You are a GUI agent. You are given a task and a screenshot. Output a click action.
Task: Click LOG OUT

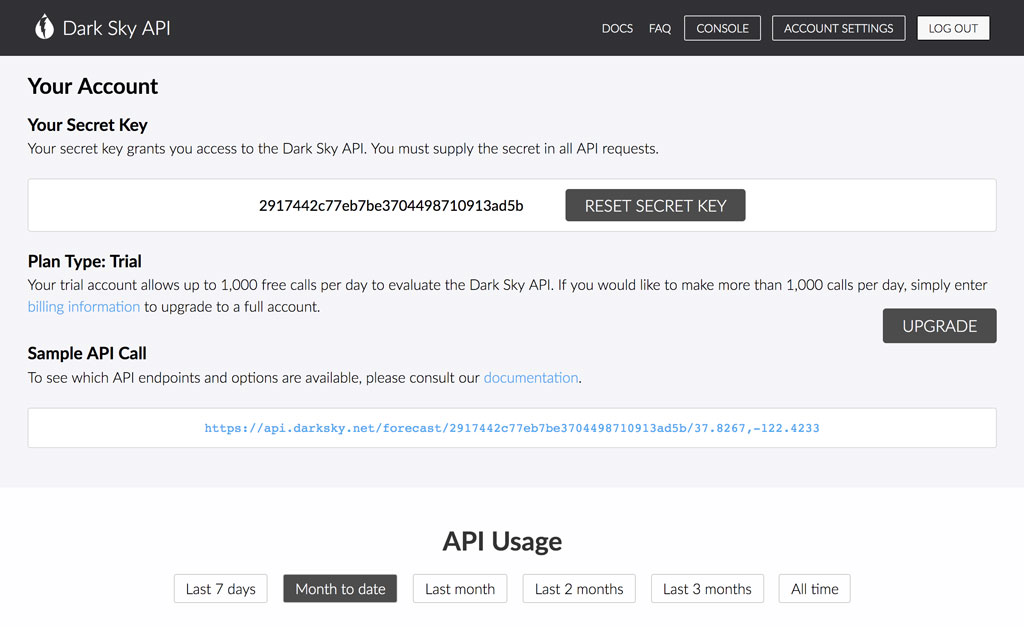point(953,27)
